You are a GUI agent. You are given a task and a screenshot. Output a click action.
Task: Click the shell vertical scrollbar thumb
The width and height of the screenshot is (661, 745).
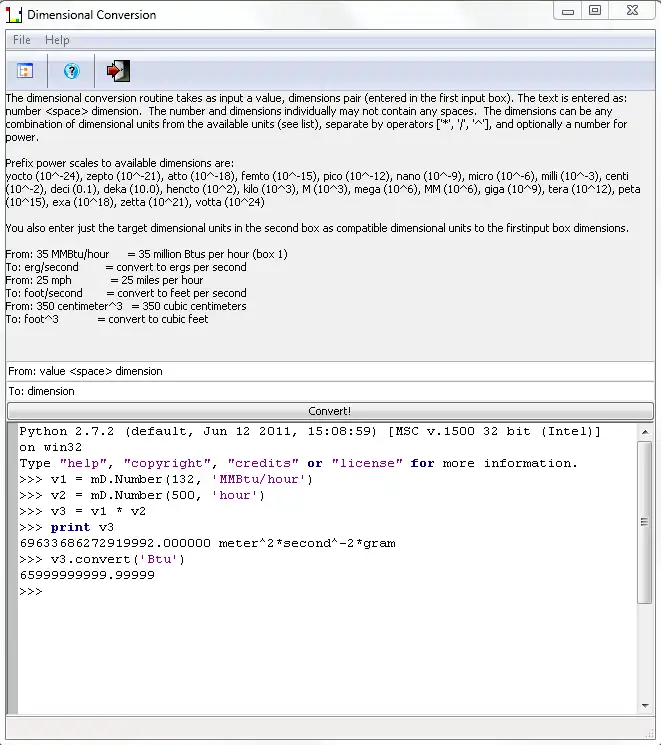[x=645, y=522]
